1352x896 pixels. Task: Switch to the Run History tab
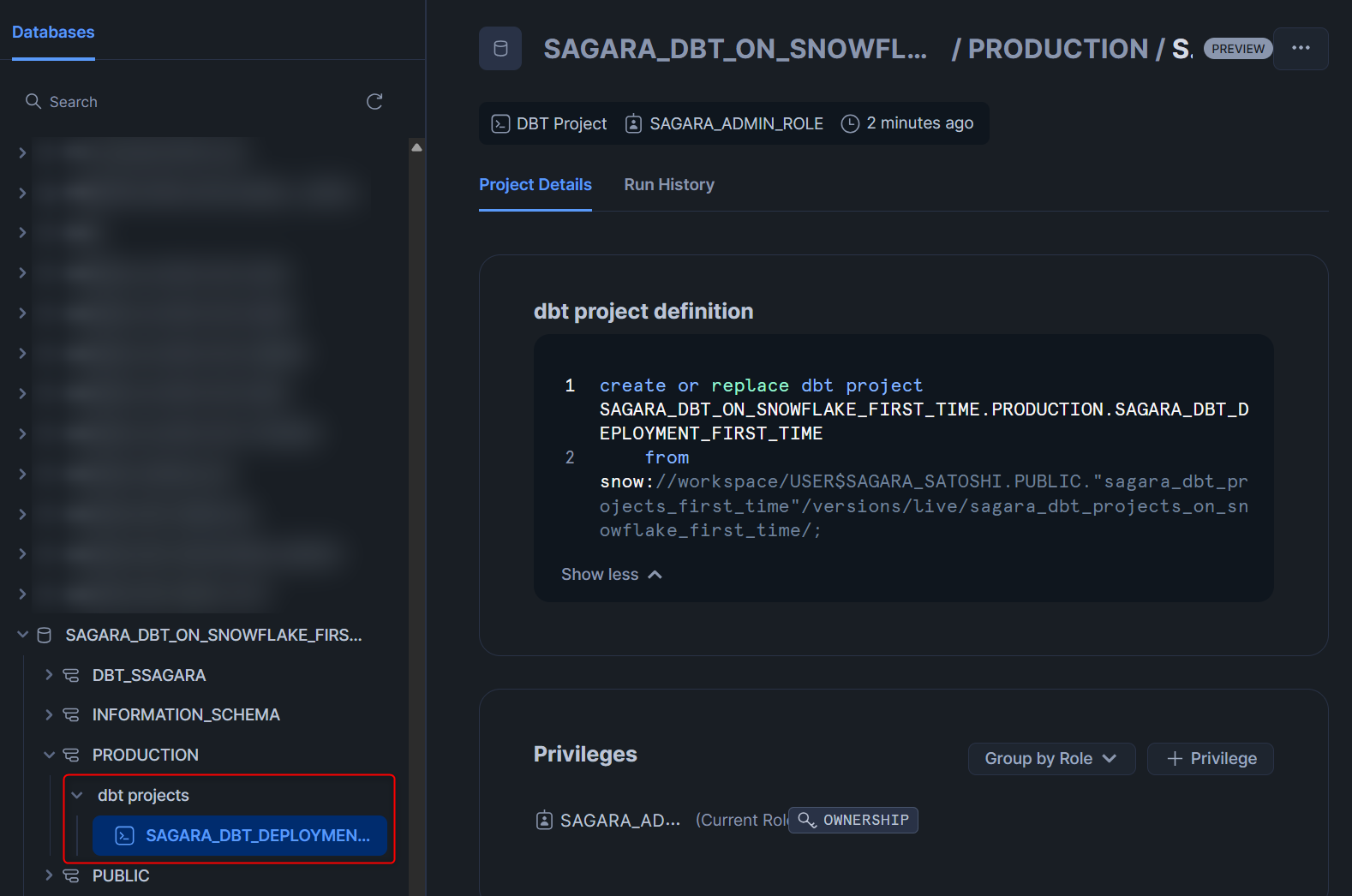pos(669,185)
